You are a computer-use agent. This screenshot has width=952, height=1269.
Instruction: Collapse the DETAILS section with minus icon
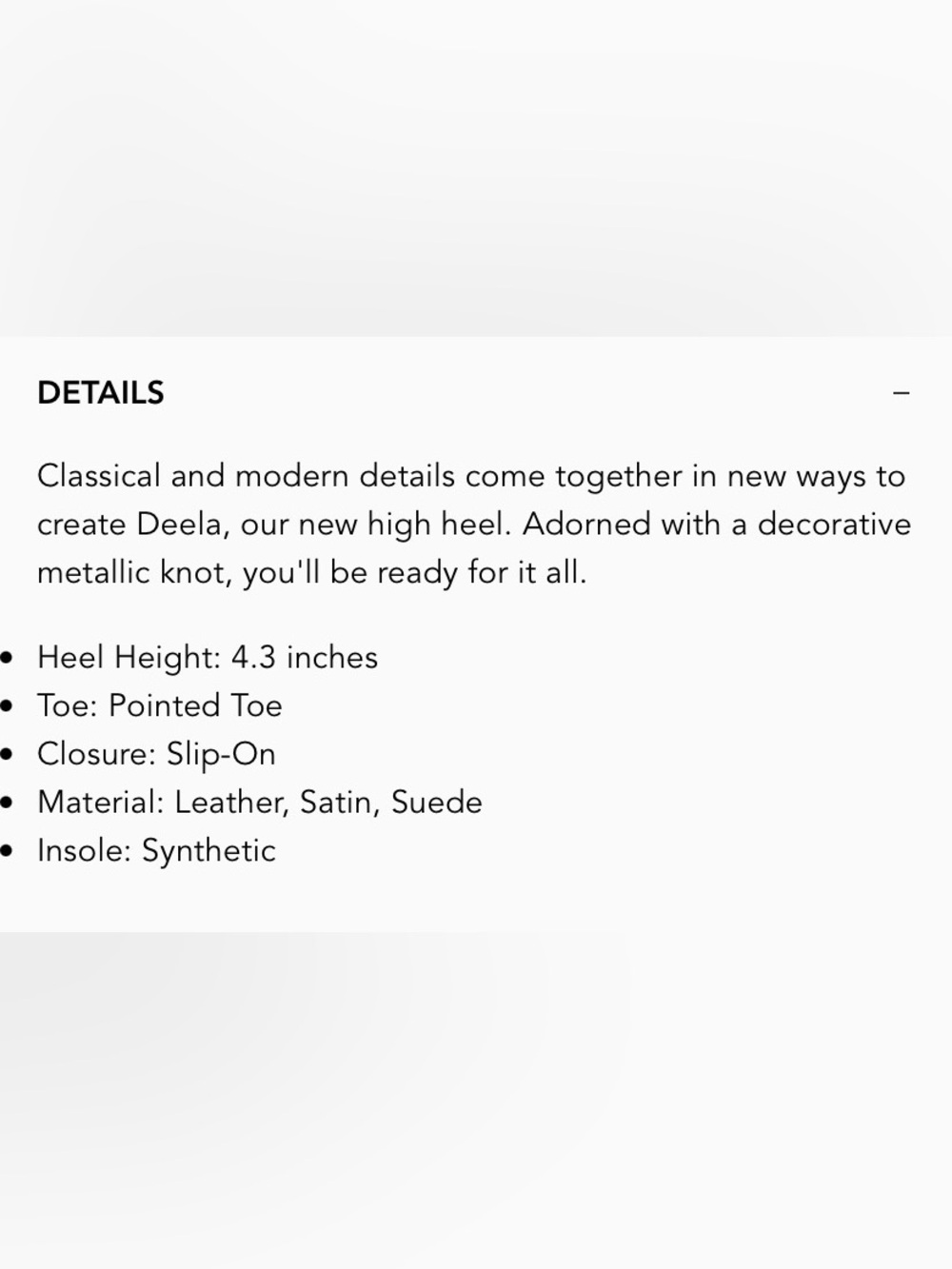[x=902, y=392]
